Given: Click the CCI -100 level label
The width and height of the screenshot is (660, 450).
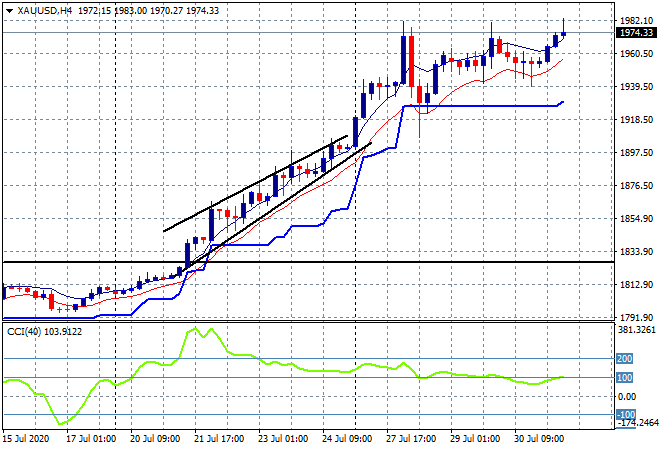Looking at the screenshot, I should [x=625, y=415].
